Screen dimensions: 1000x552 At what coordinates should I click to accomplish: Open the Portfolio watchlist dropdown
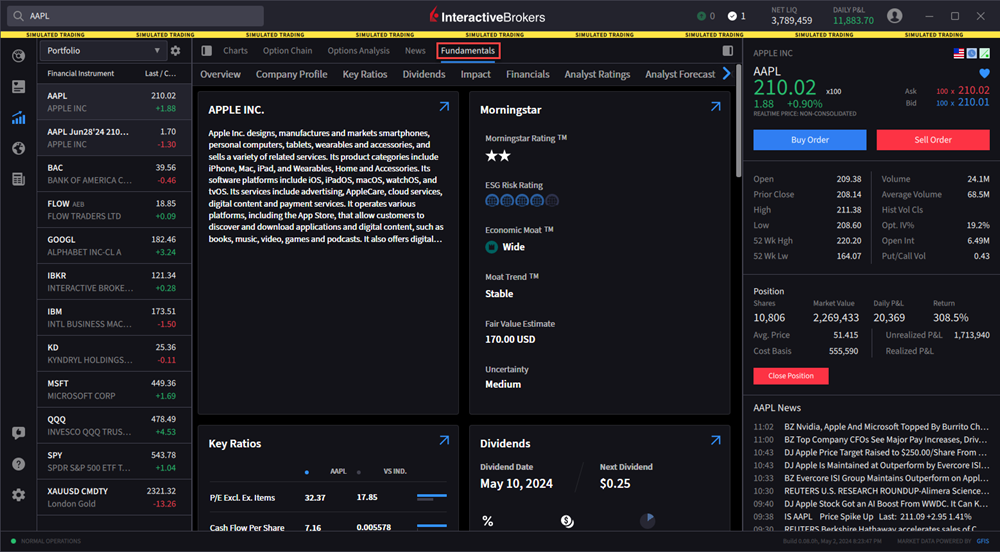click(103, 50)
